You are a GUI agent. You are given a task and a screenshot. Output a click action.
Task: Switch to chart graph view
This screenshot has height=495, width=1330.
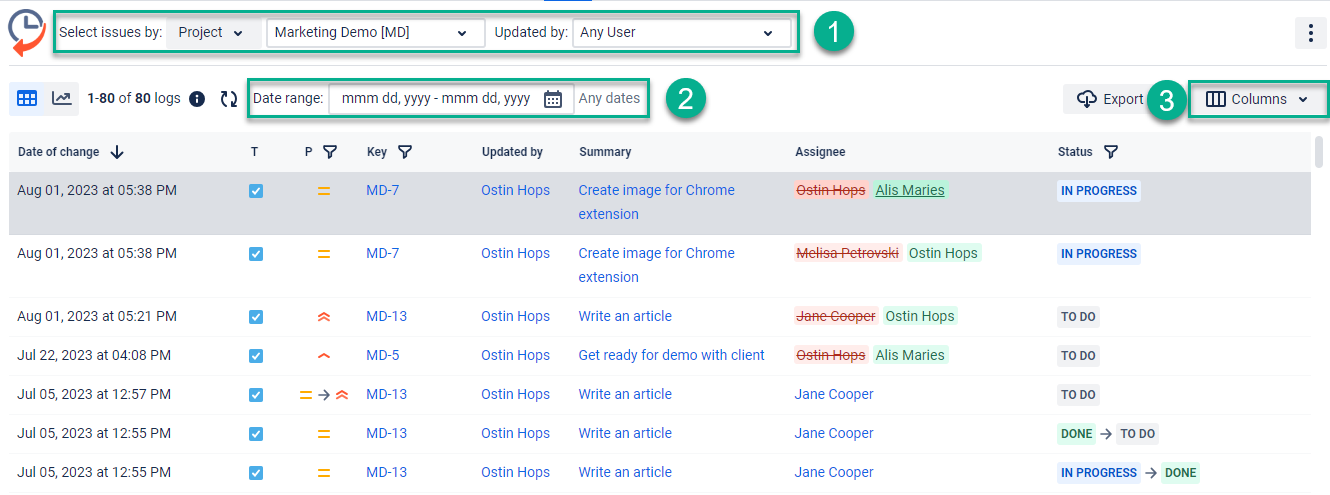(x=62, y=98)
